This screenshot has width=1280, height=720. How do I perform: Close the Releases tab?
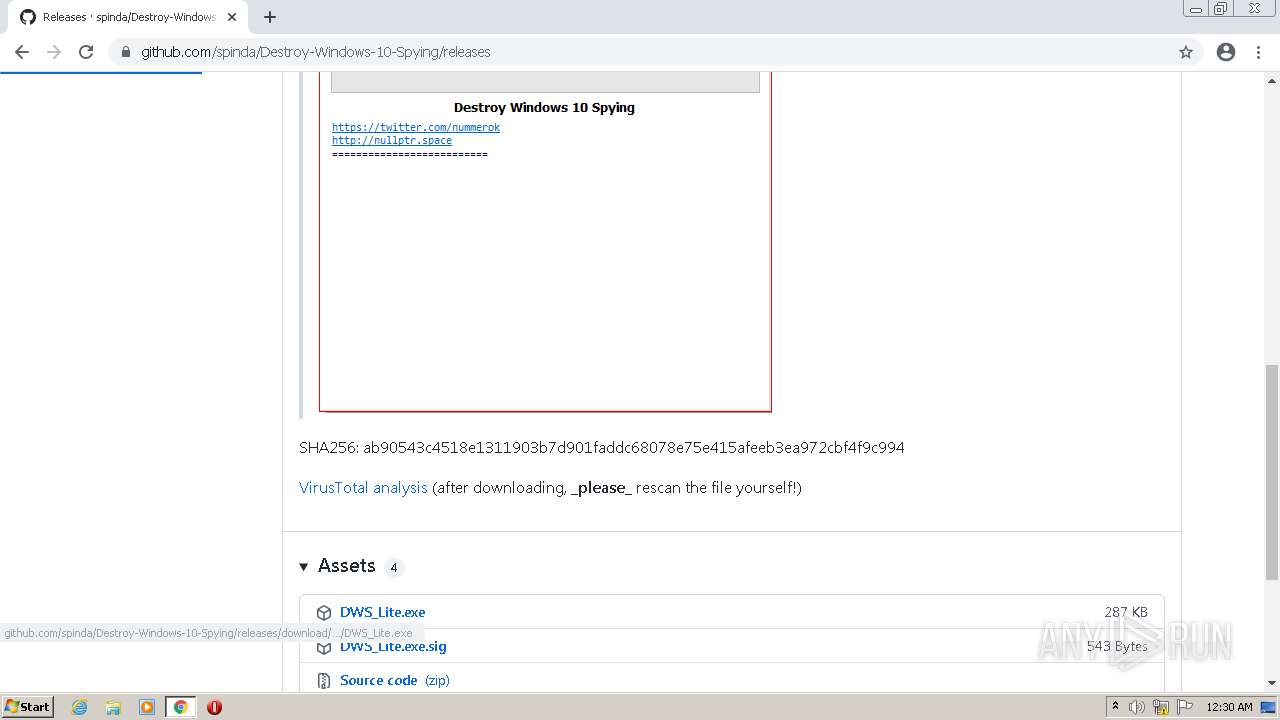pos(232,17)
